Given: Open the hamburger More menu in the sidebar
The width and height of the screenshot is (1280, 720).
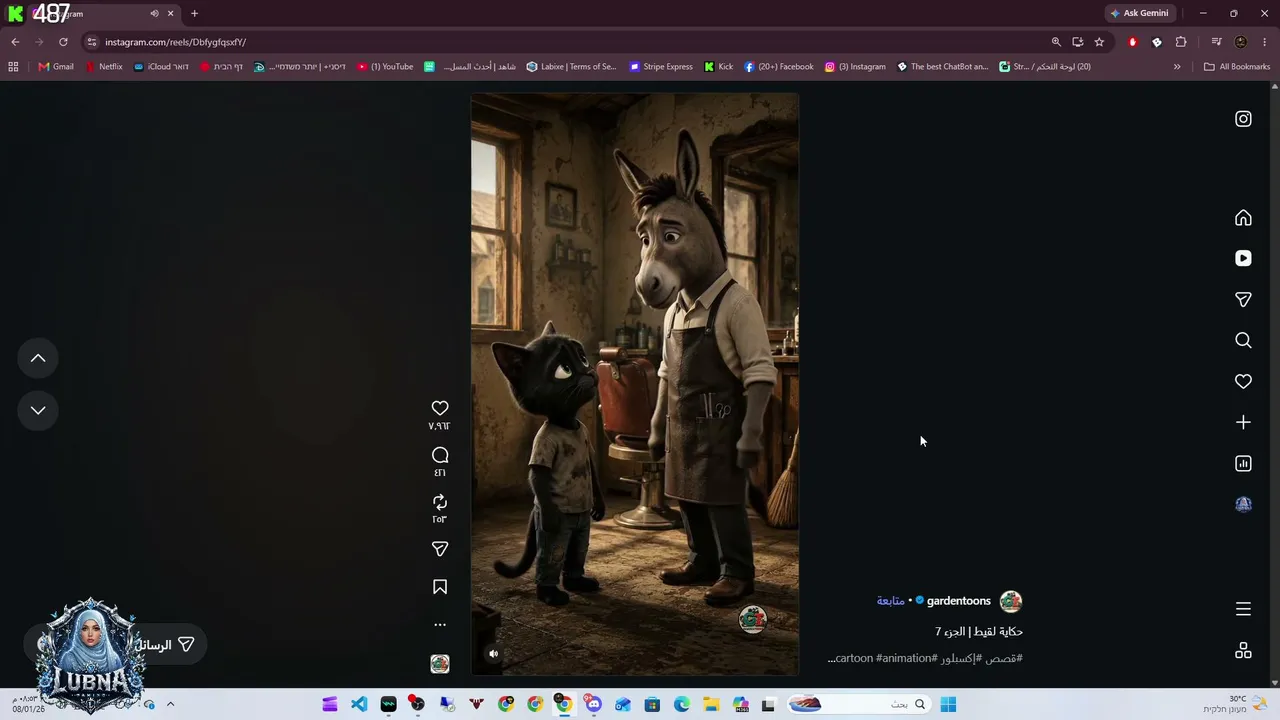Looking at the screenshot, I should [x=1243, y=609].
